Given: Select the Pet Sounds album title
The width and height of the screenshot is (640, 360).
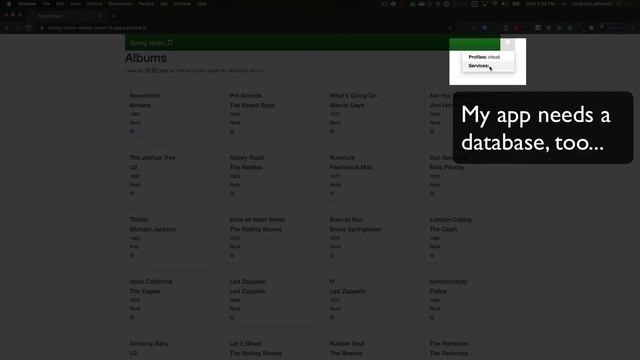Looking at the screenshot, I should tap(245, 96).
